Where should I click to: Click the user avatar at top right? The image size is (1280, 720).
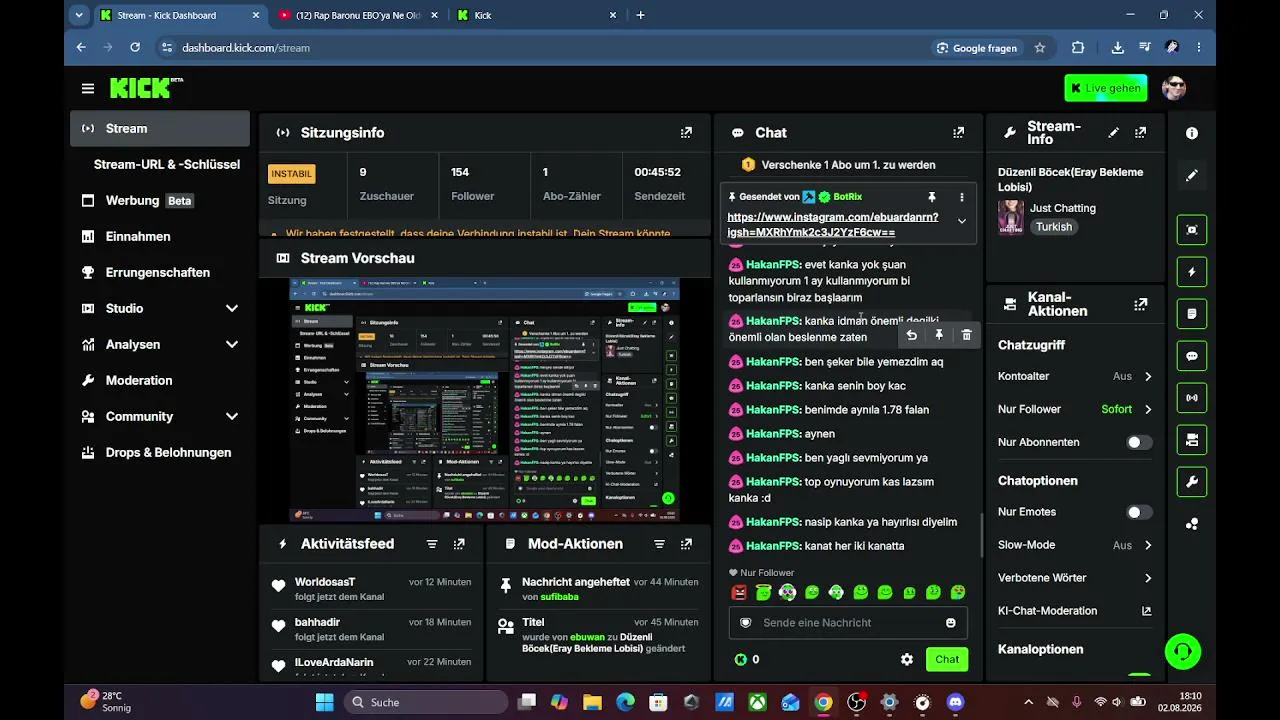(1174, 88)
